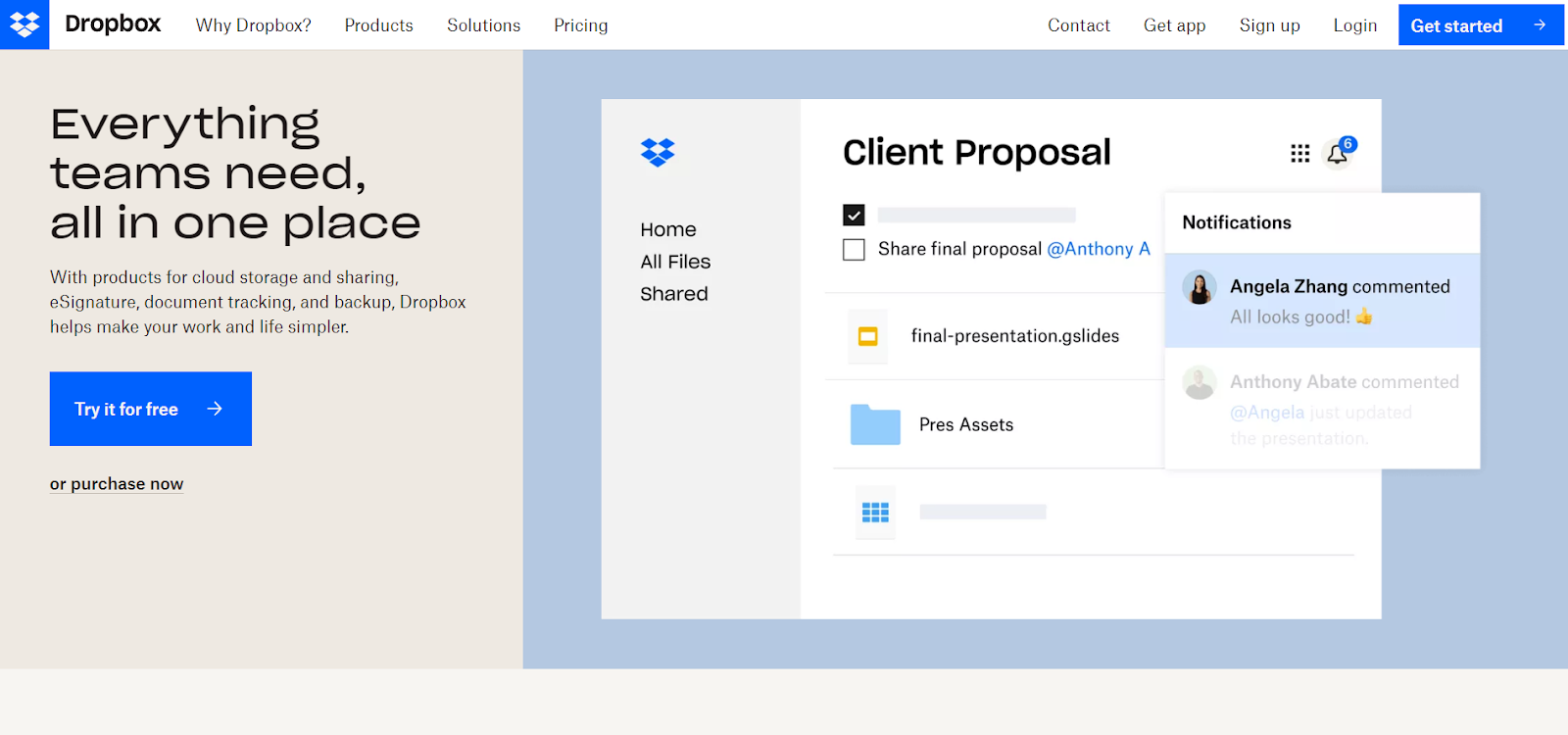Viewport: 1568px width, 735px height.
Task: Click the notification bell icon
Action: tap(1337, 154)
